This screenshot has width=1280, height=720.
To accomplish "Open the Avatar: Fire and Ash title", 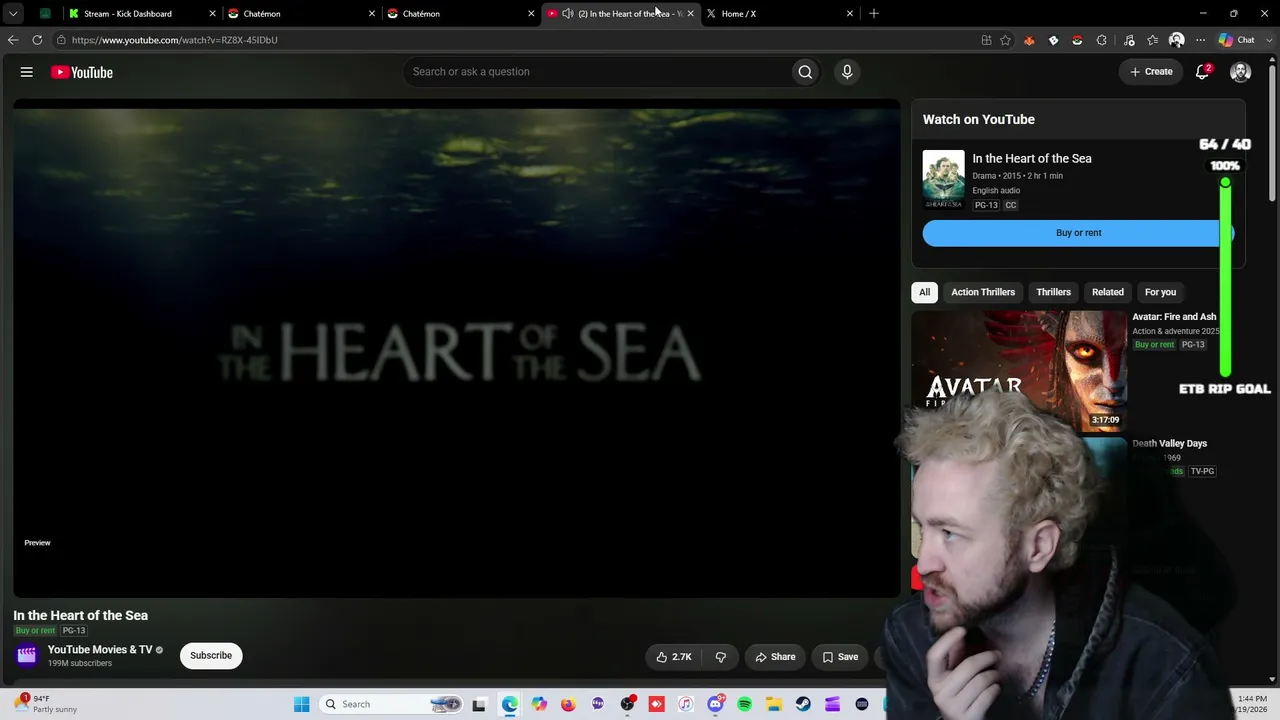I will click(x=1174, y=317).
